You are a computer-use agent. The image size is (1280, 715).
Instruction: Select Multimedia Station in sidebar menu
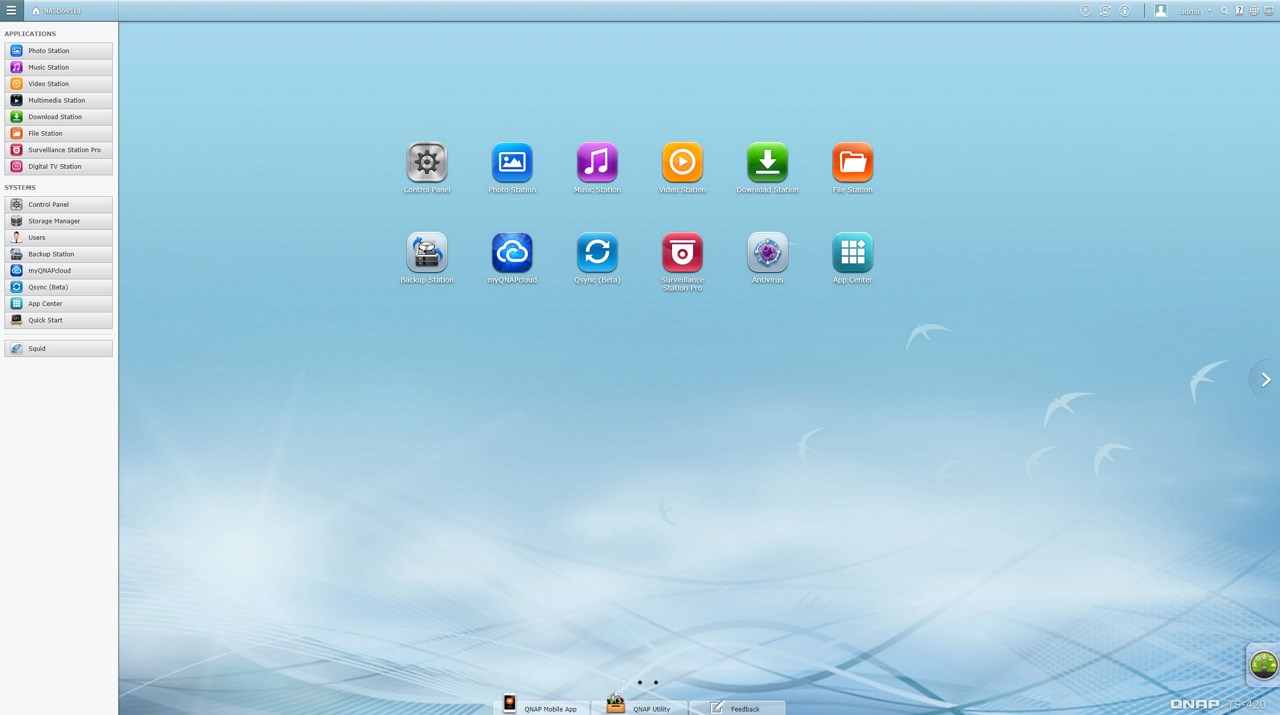(x=58, y=100)
